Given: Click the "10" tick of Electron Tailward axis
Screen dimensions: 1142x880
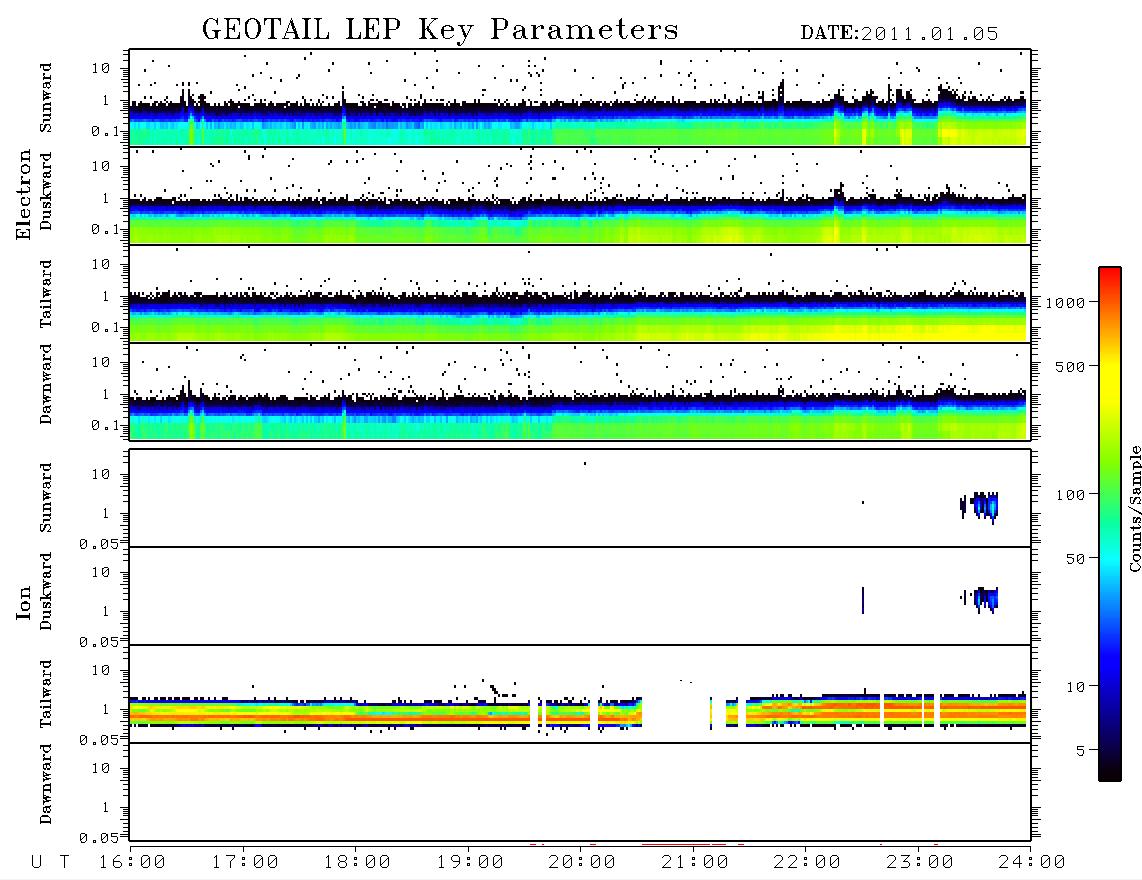Looking at the screenshot, I should (x=101, y=264).
